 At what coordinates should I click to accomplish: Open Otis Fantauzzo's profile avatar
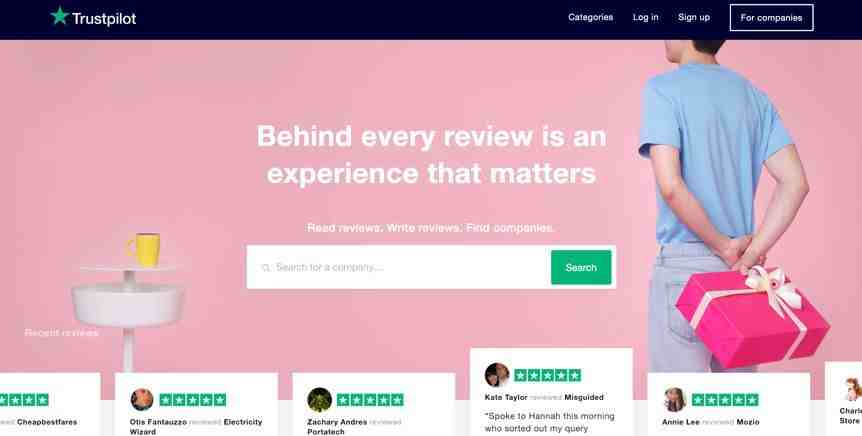[142, 399]
